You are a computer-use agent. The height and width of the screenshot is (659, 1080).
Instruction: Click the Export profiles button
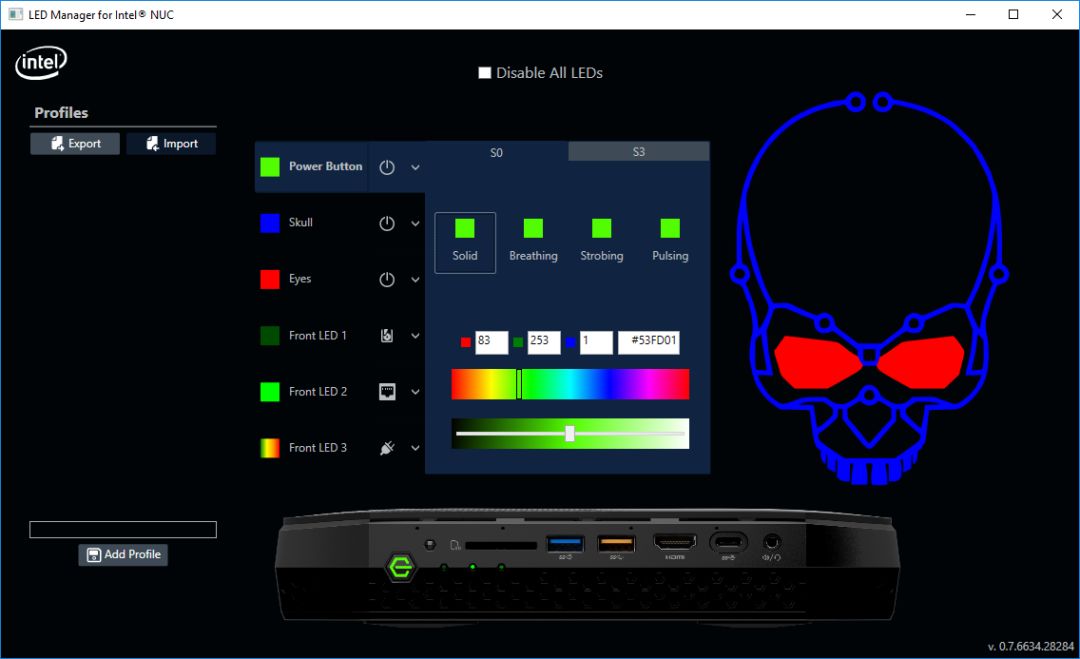[x=75, y=144]
